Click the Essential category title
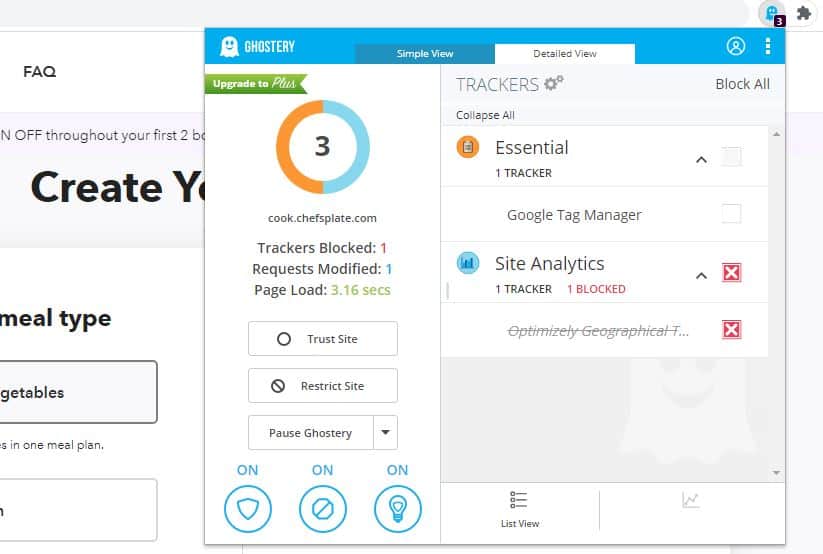823x554 pixels. [x=532, y=148]
